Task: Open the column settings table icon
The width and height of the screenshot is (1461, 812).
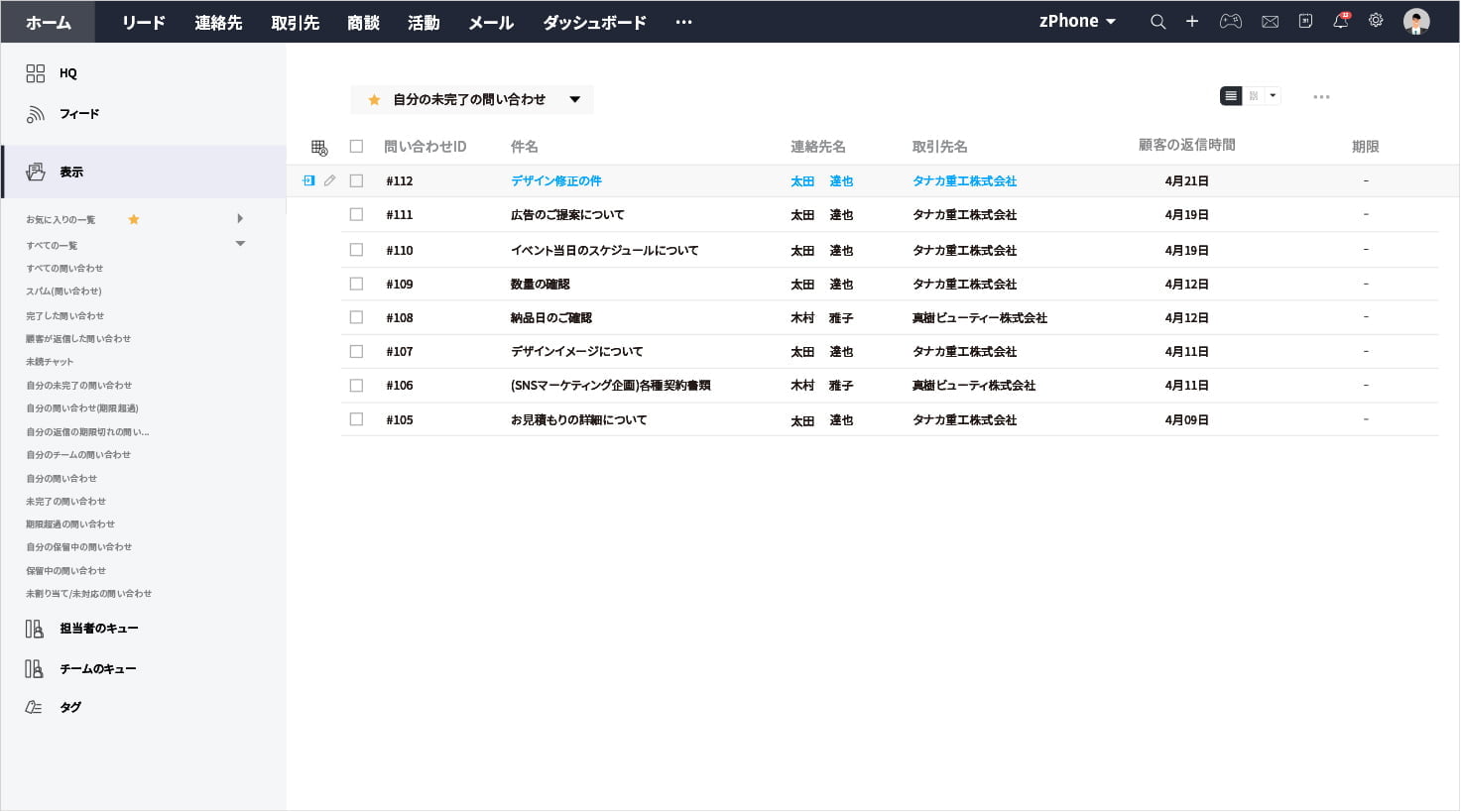Action: [x=318, y=148]
